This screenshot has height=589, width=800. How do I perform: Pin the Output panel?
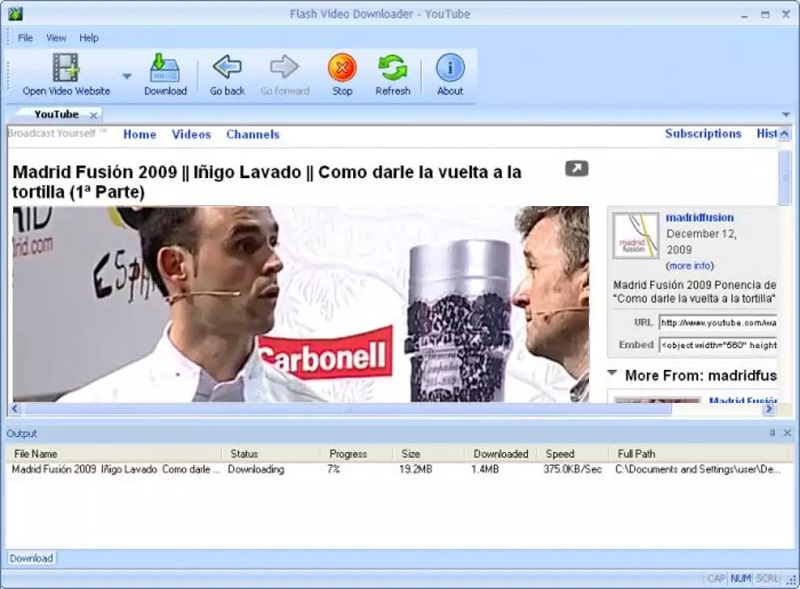tap(772, 433)
